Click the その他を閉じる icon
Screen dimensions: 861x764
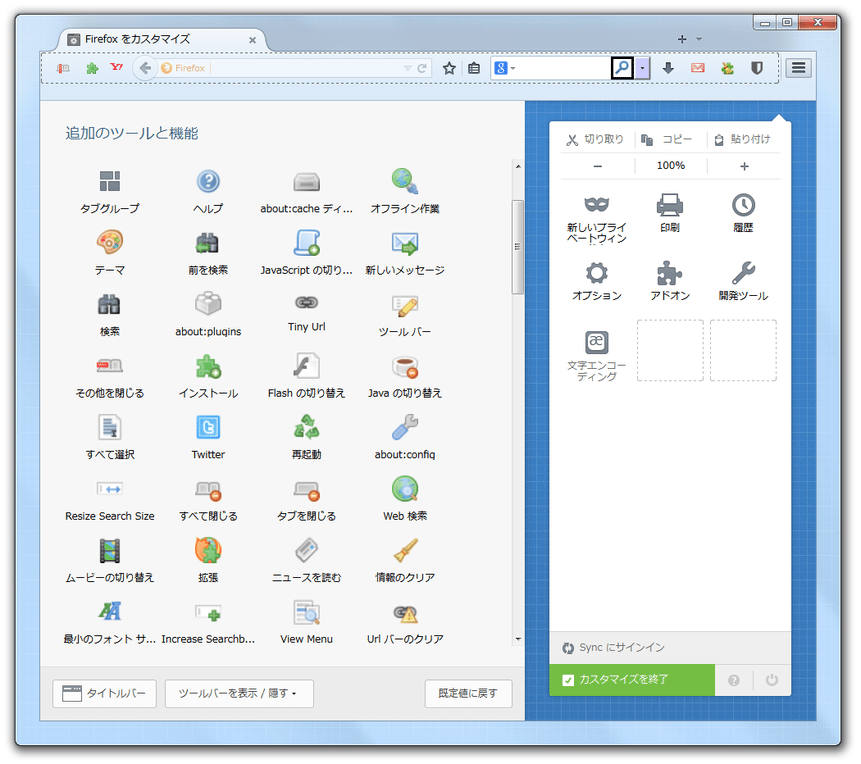(110, 365)
